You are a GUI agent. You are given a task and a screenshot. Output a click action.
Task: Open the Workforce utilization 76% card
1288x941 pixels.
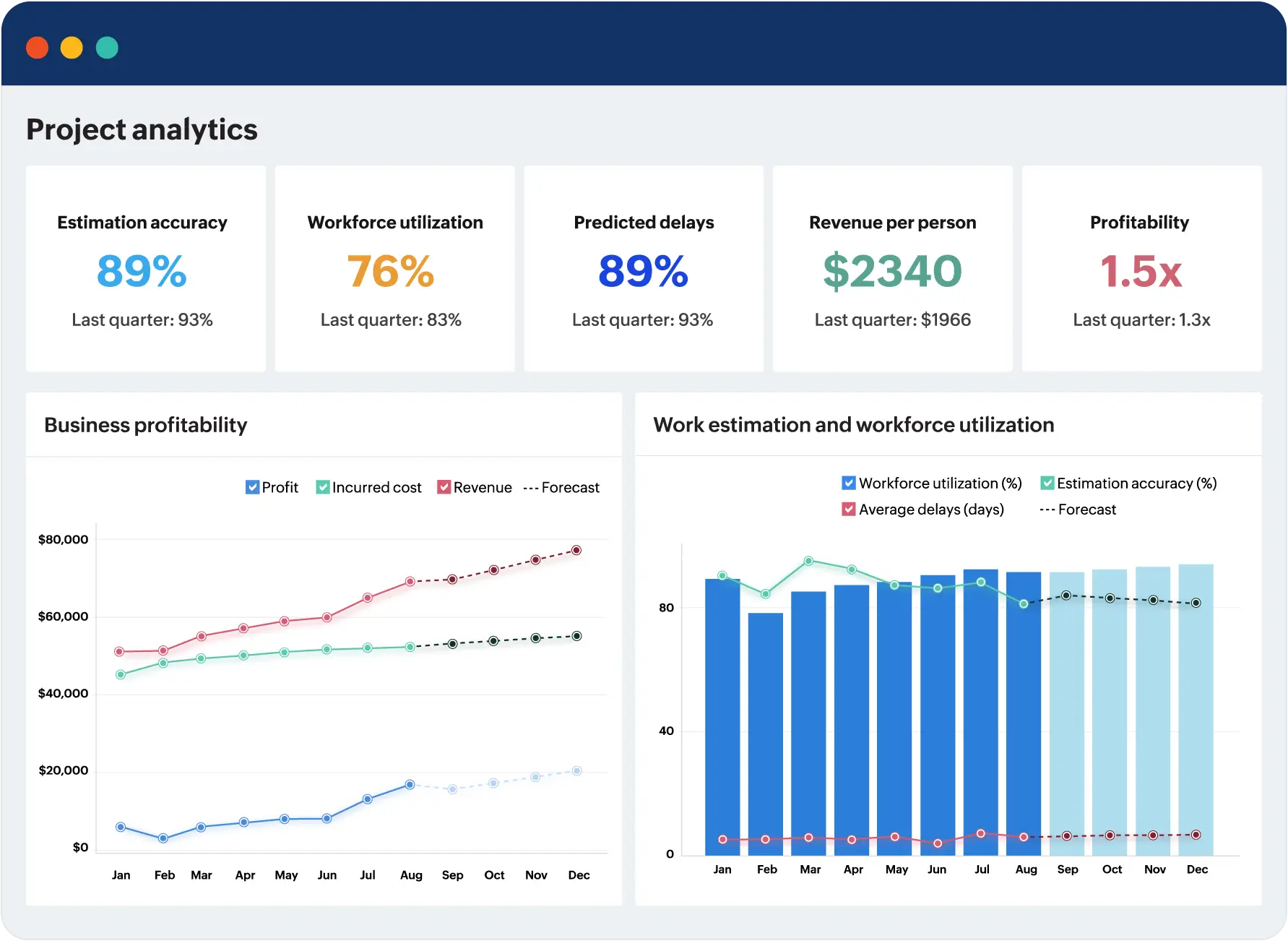coord(394,269)
